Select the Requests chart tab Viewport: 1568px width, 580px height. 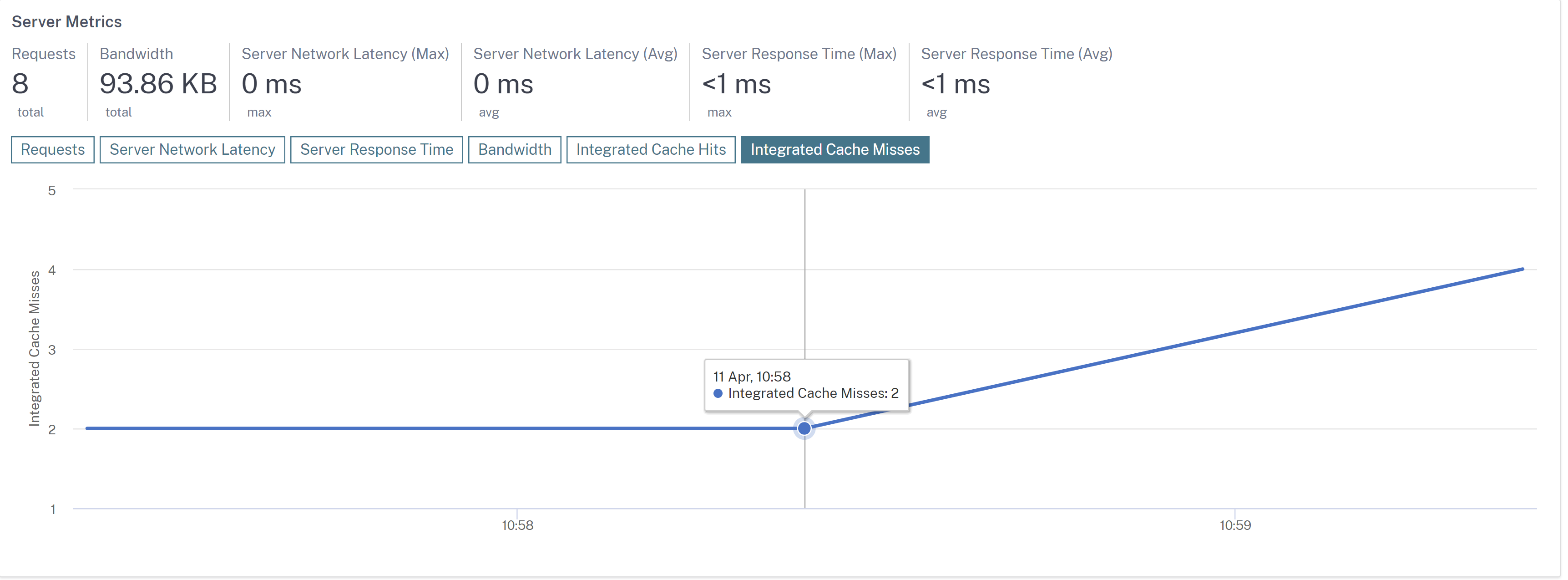[x=52, y=150]
